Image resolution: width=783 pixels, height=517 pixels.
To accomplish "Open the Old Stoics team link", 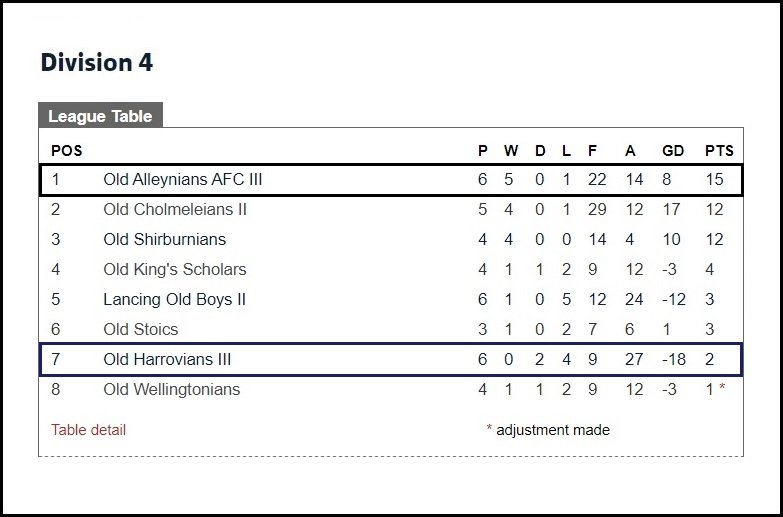I will pyautogui.click(x=141, y=329).
